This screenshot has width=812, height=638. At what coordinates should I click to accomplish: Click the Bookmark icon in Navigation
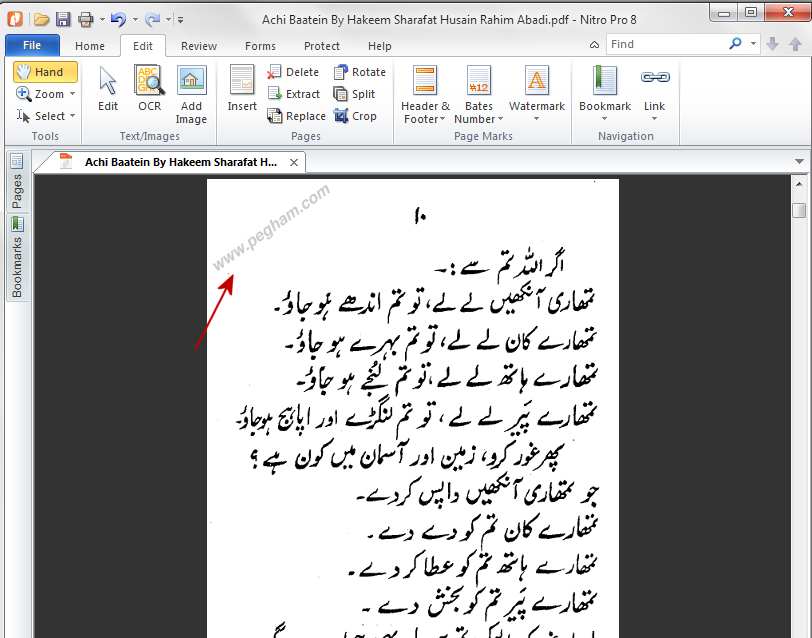point(604,82)
